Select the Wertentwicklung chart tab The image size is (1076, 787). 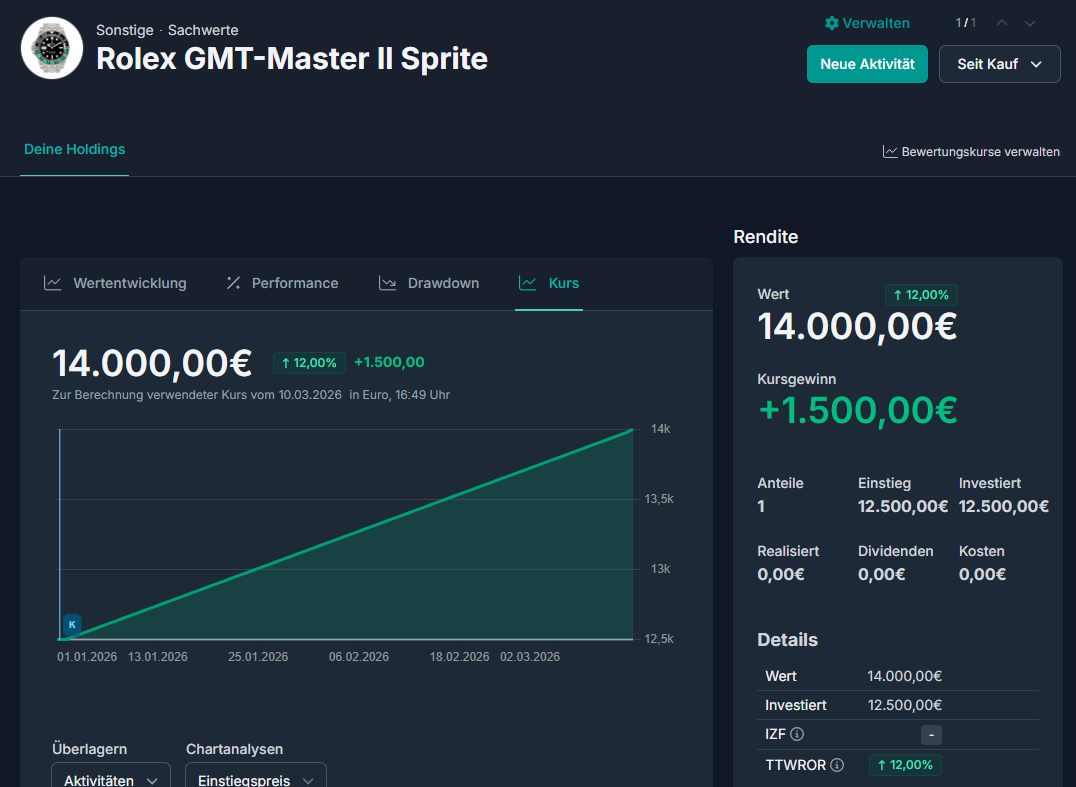click(x=115, y=283)
